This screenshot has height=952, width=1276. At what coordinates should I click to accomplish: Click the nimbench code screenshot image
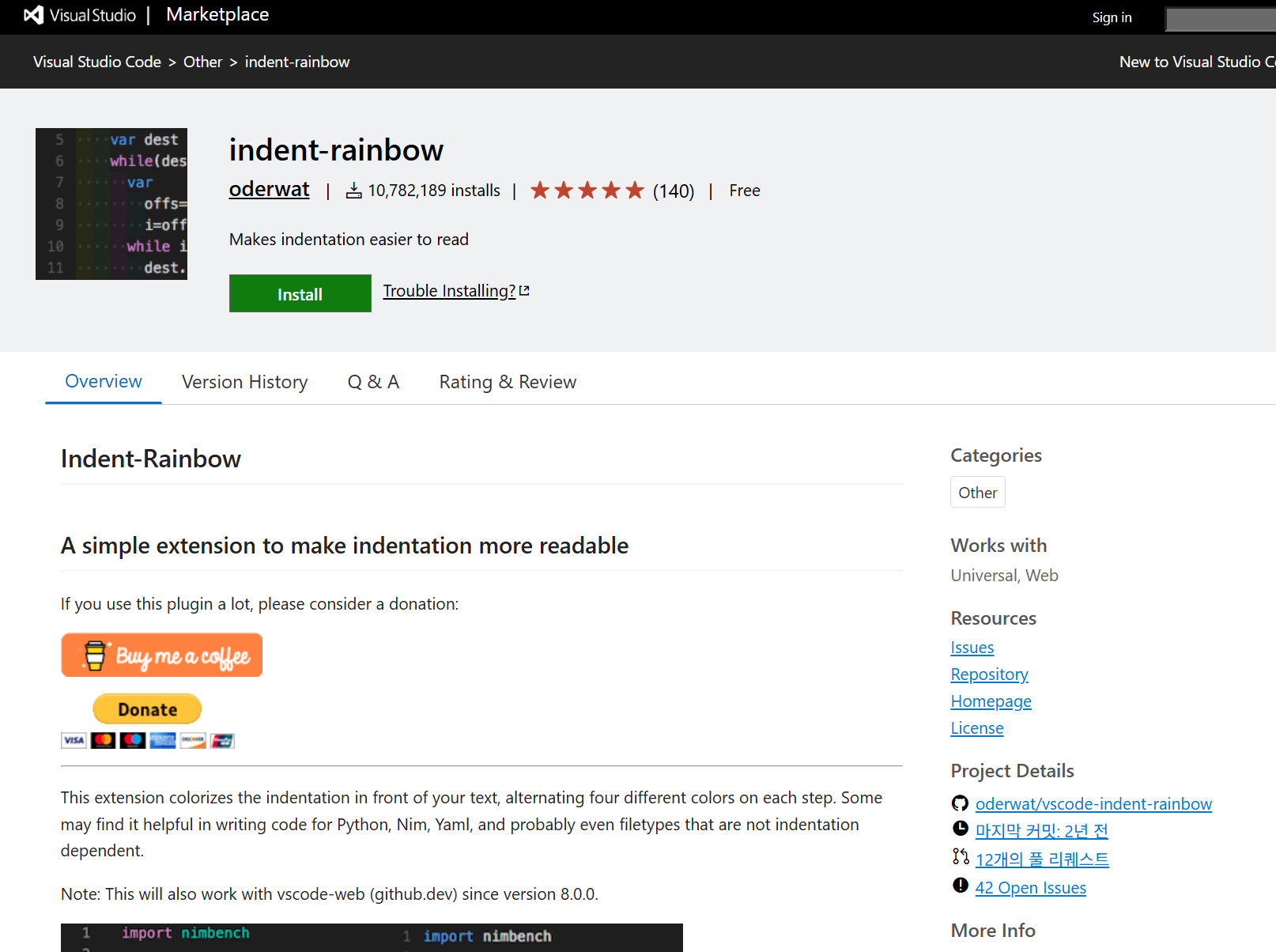(372, 938)
